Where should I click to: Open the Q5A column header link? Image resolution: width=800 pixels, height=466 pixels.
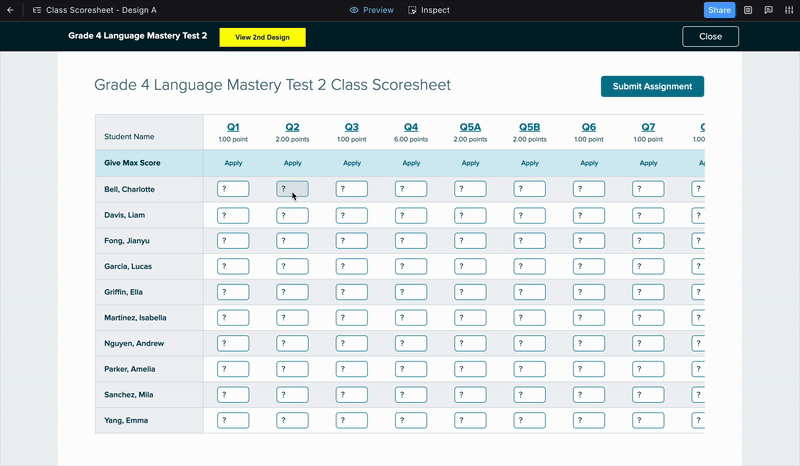click(x=470, y=127)
